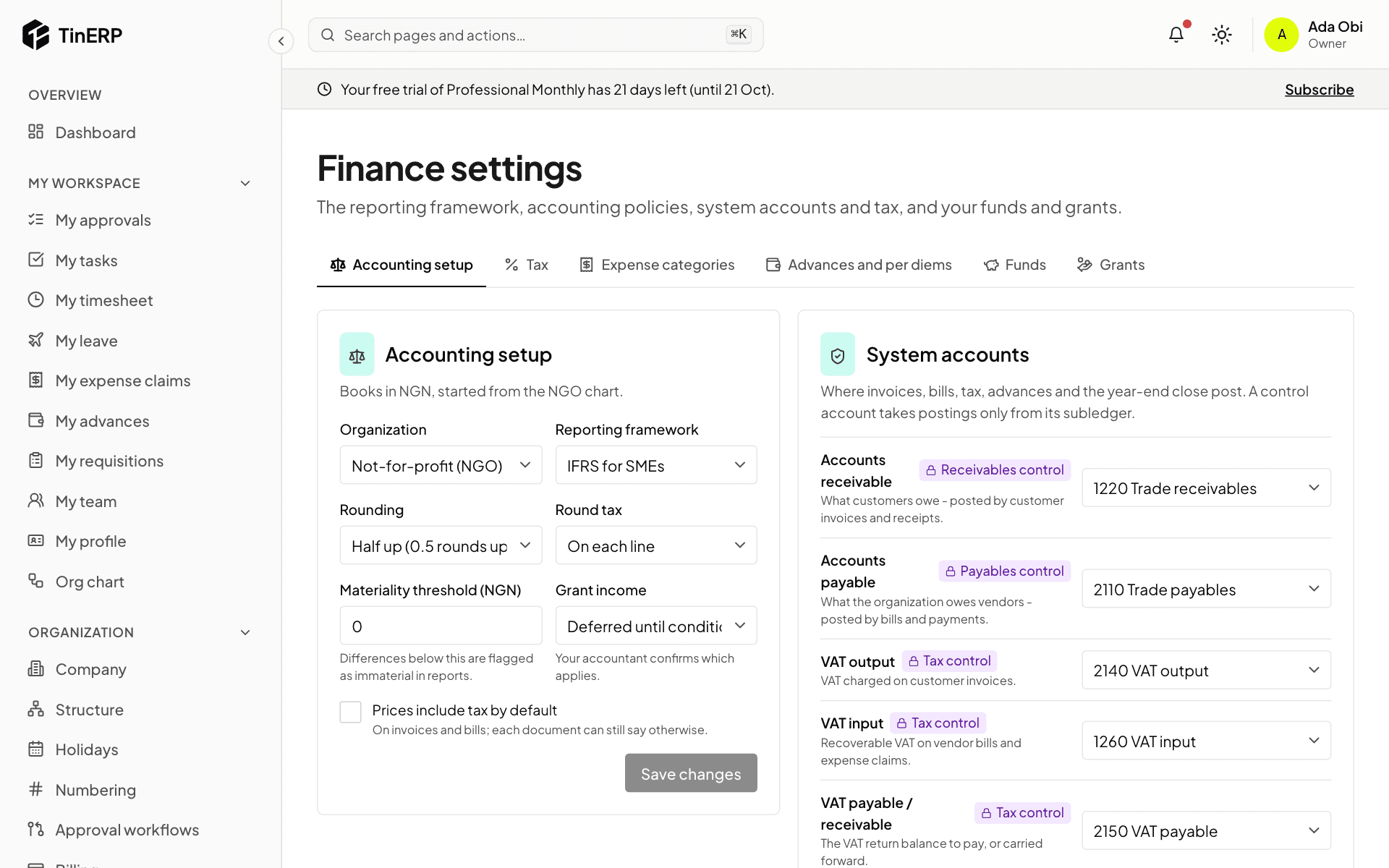
Task: Focus the Search pages and actions field
Action: pos(535,35)
